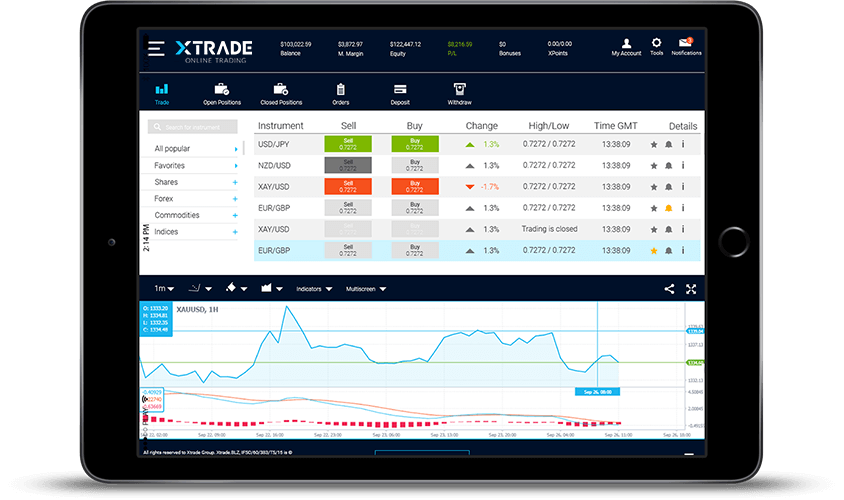Toggle favorite star on the USD/JPY row

coord(654,144)
